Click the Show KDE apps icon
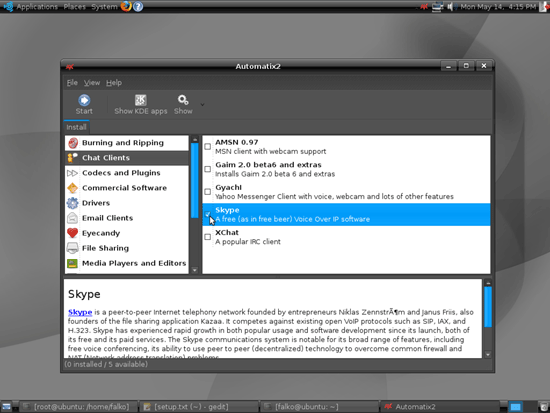 tap(141, 100)
